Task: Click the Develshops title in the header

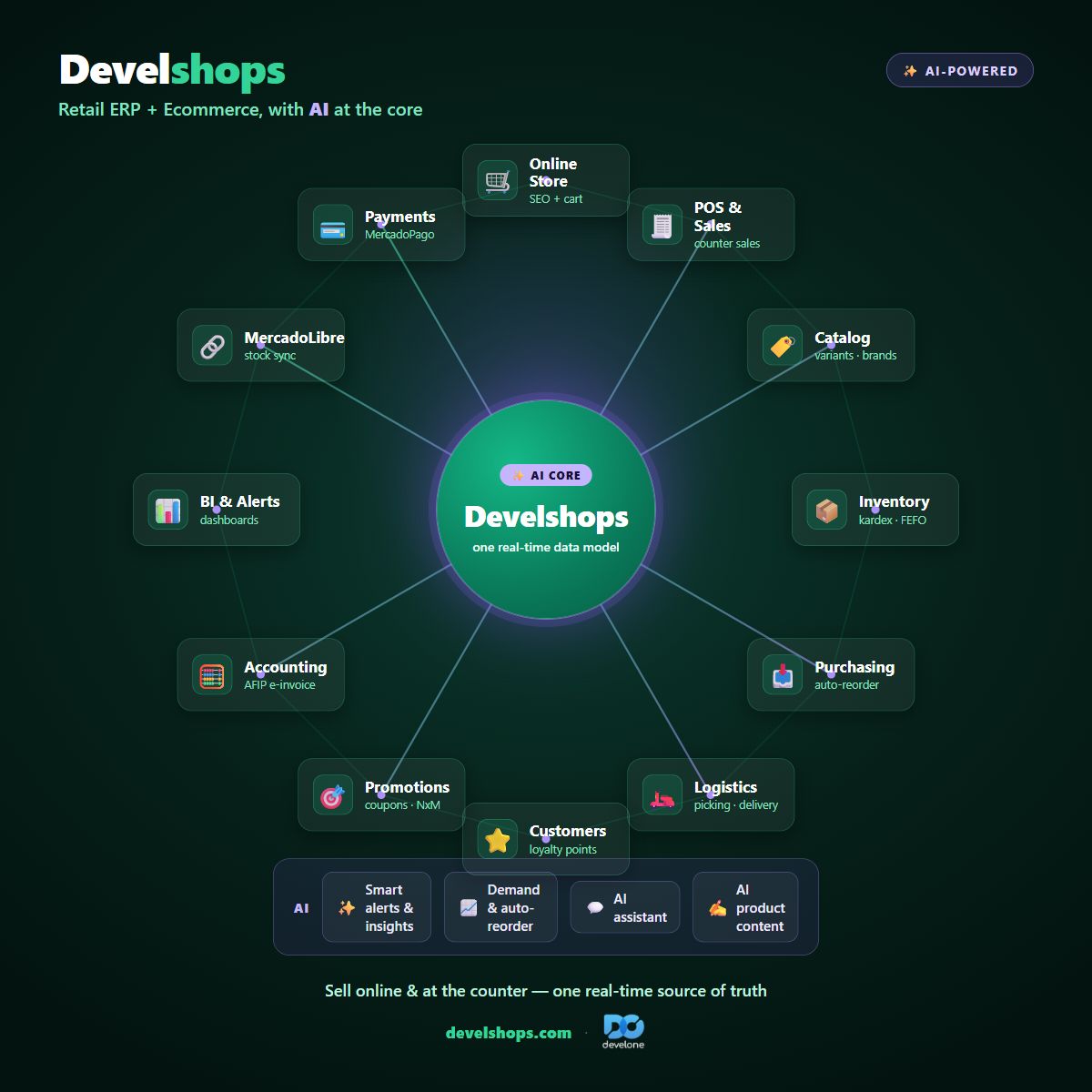Action: (x=172, y=70)
